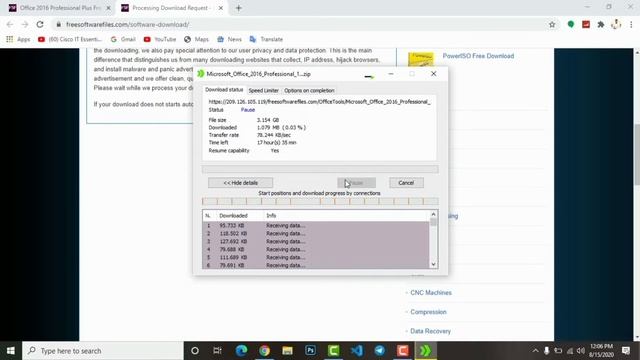Click the greyed Pause button in dialog

coord(356,183)
